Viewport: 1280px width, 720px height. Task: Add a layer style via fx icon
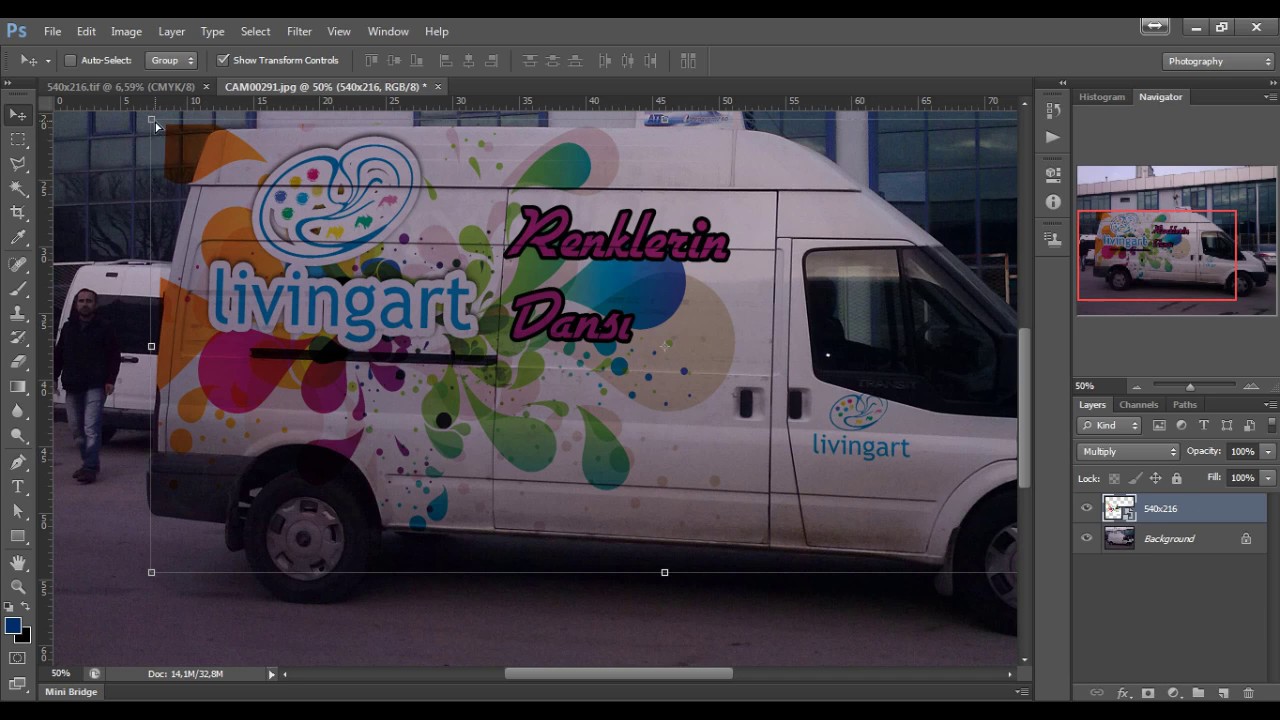point(1123,693)
